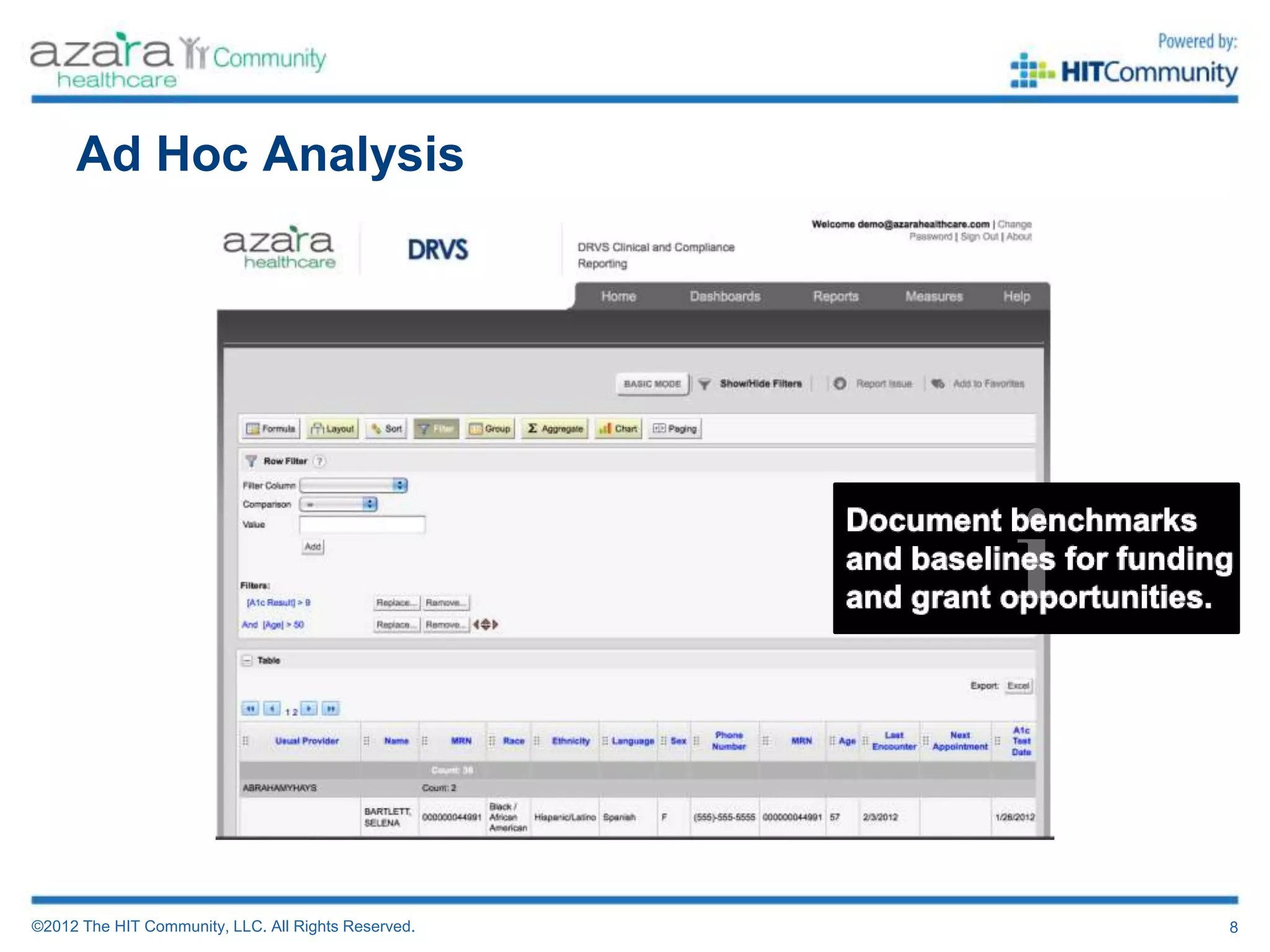
Task: Click Replace for A1c Result filter
Action: [x=397, y=602]
